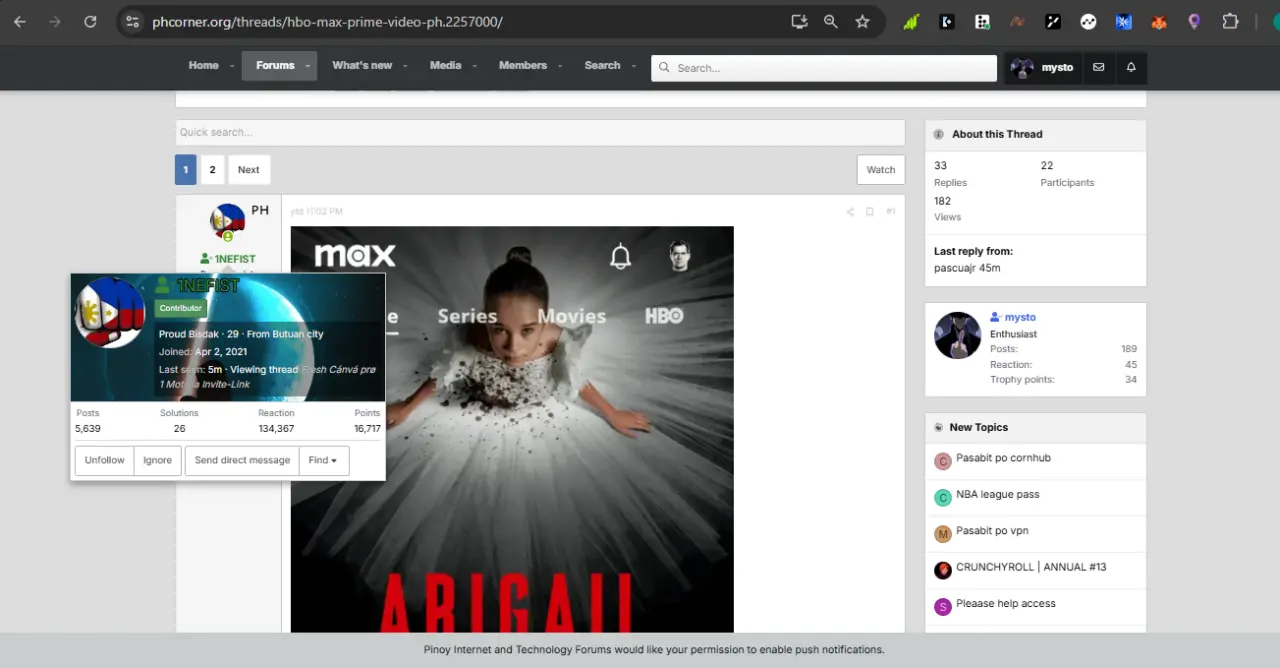Screen dimensions: 1280x668
Task: Send direct message to 1NEFIST
Action: click(x=242, y=460)
